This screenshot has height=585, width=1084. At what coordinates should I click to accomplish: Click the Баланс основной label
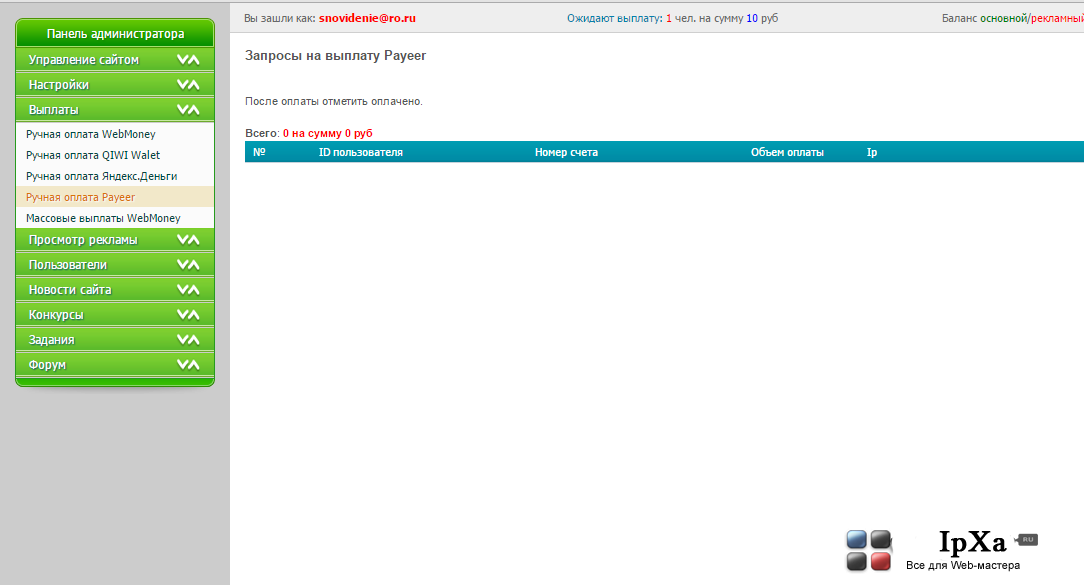click(x=984, y=18)
